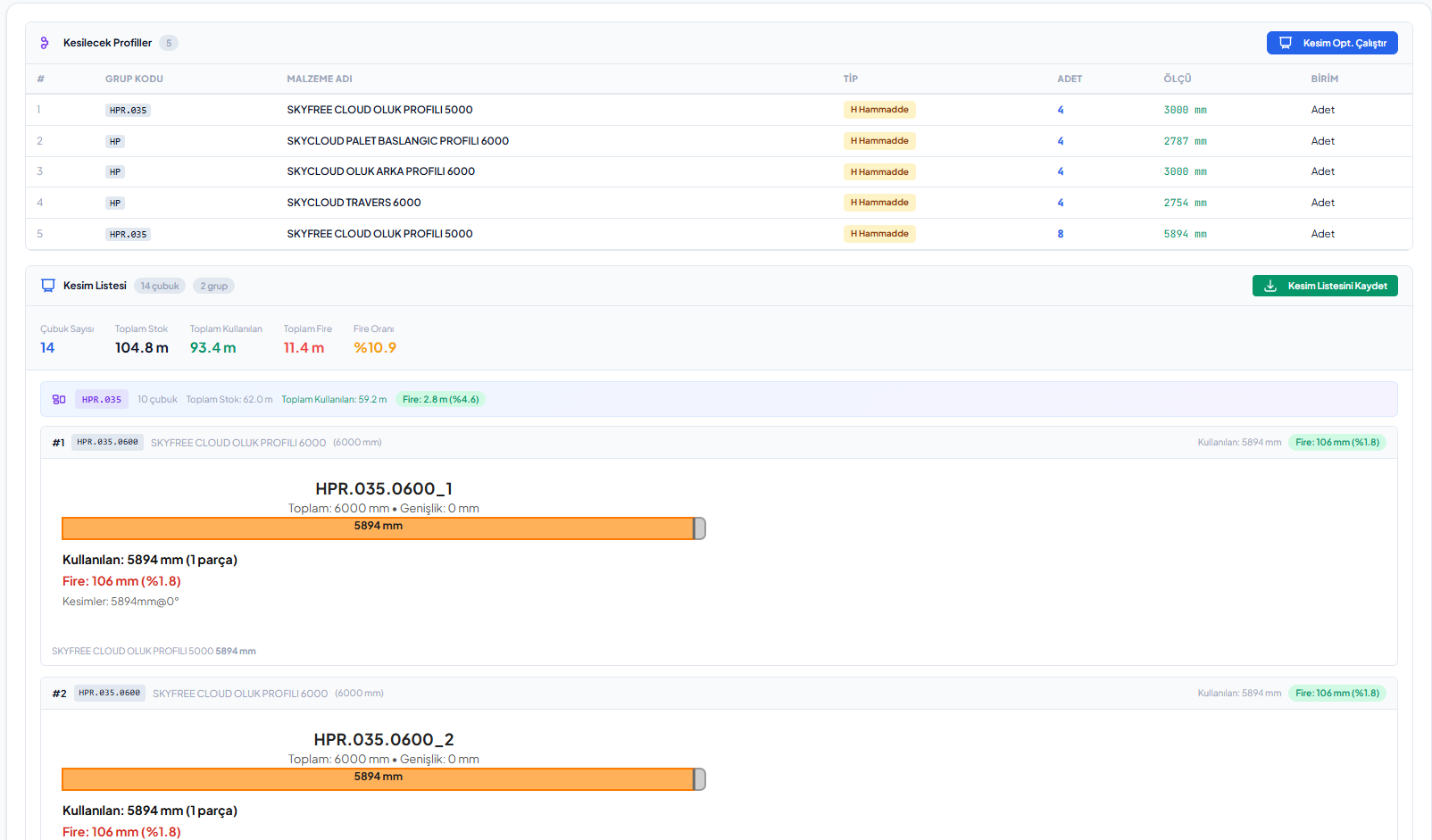The height and width of the screenshot is (840, 1432).
Task: Click the Fire Oranı value "%10.9"
Action: (375, 348)
